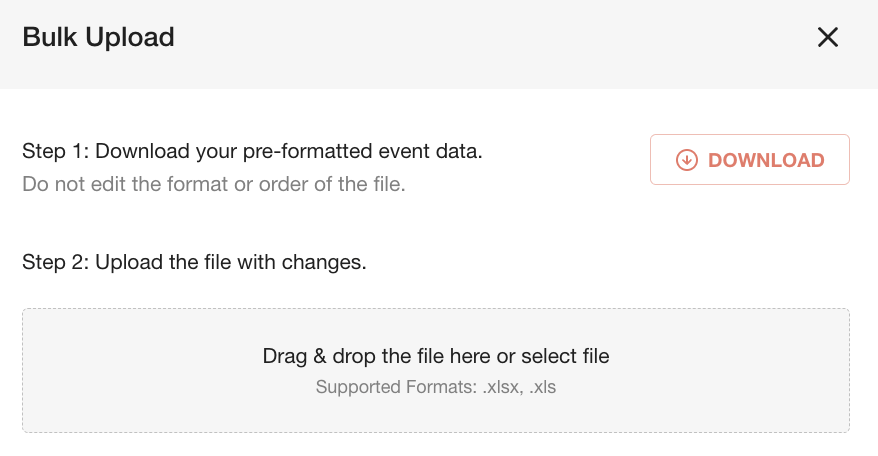Screen dimensions: 878x456
Task: Click the word 'pre-formatted' in Step 1
Action: pyautogui.click(x=307, y=152)
